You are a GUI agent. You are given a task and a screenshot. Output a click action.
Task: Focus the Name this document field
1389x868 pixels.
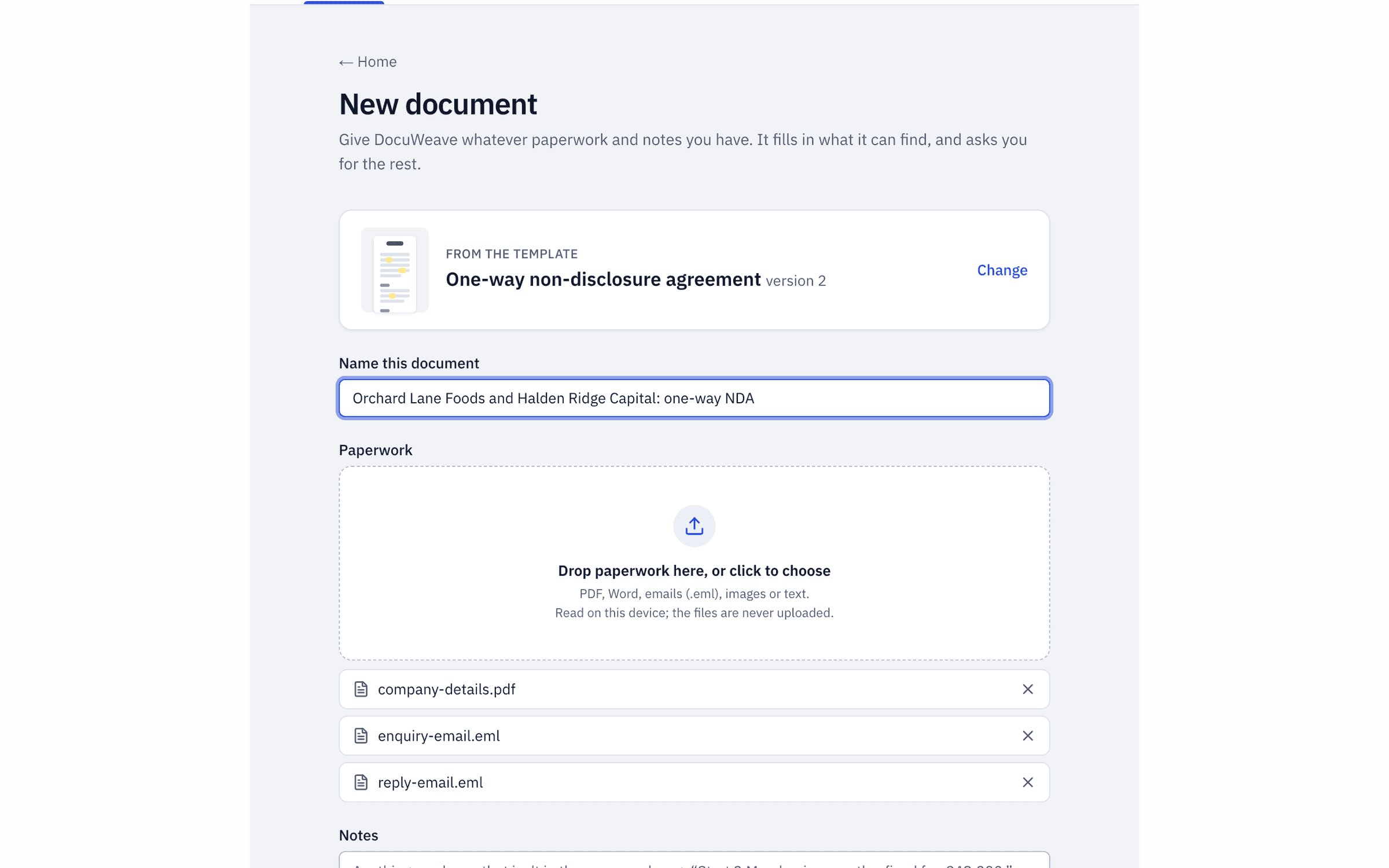coord(694,398)
